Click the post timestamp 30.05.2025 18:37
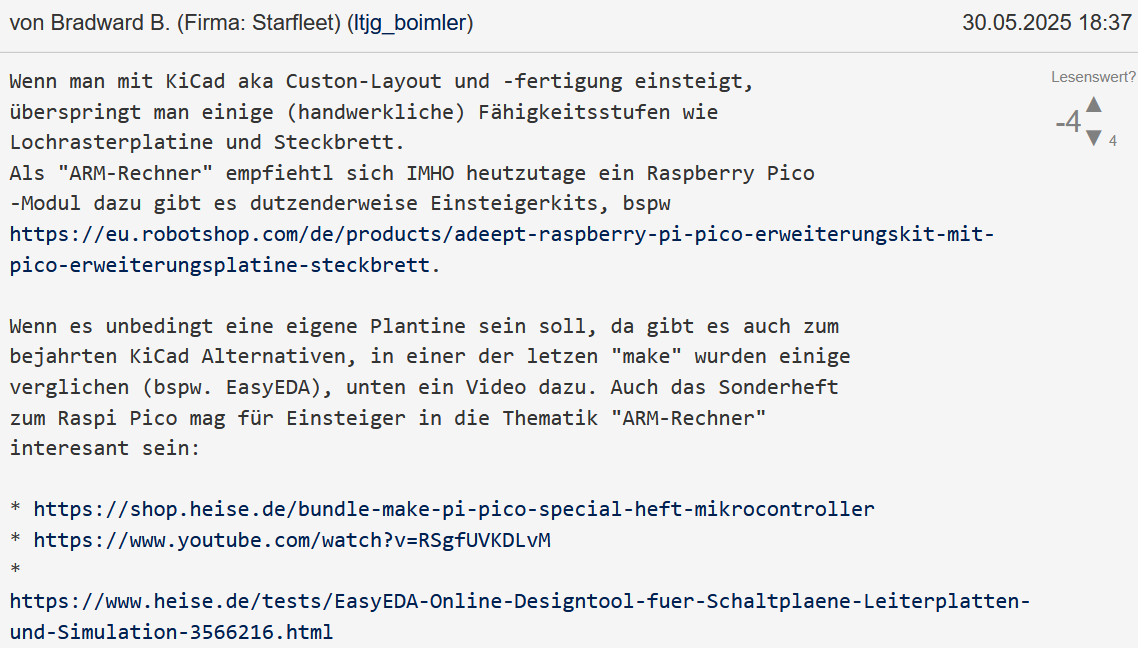 (x=1047, y=23)
